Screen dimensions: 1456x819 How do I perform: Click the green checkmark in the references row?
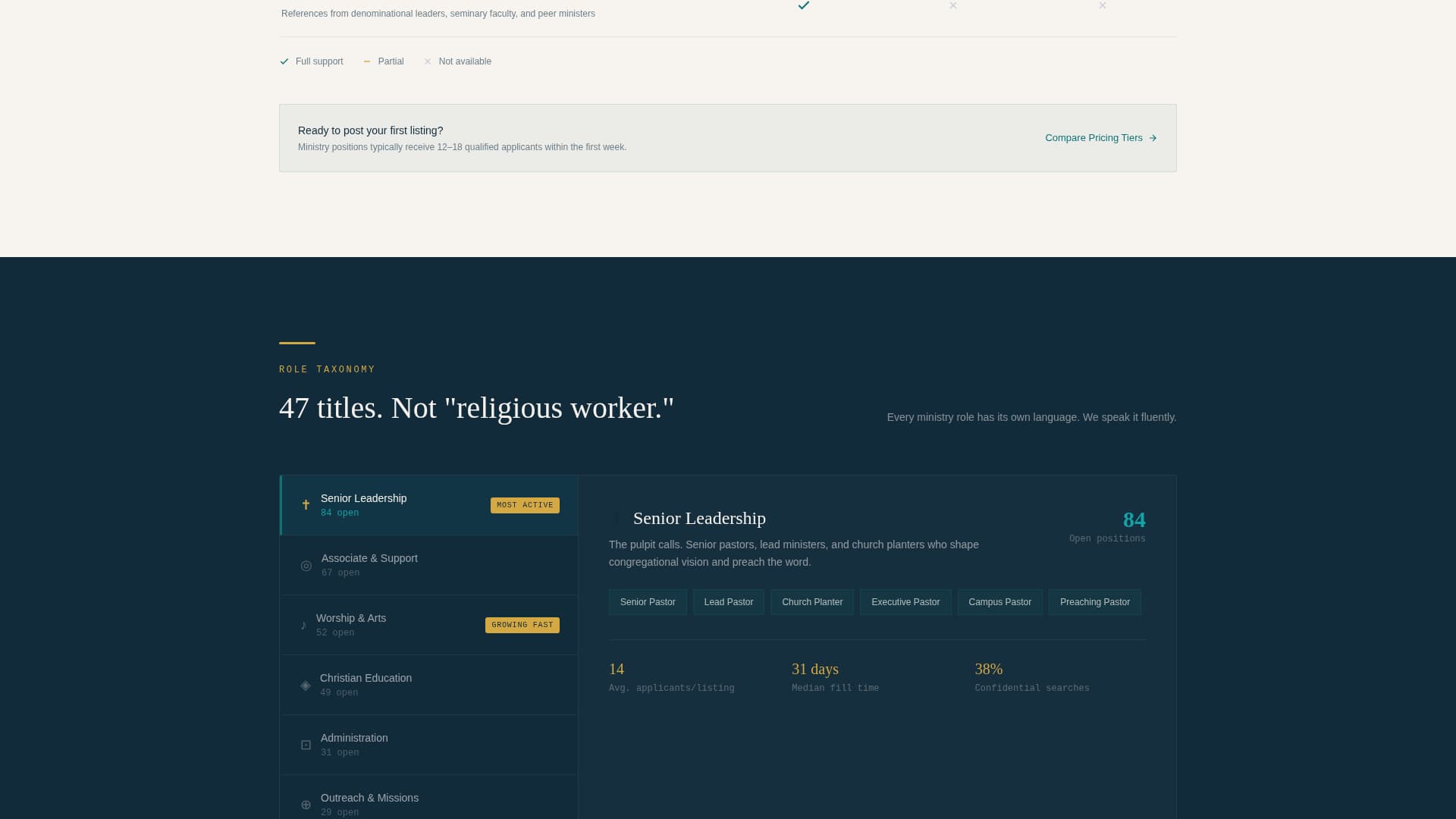click(x=804, y=5)
